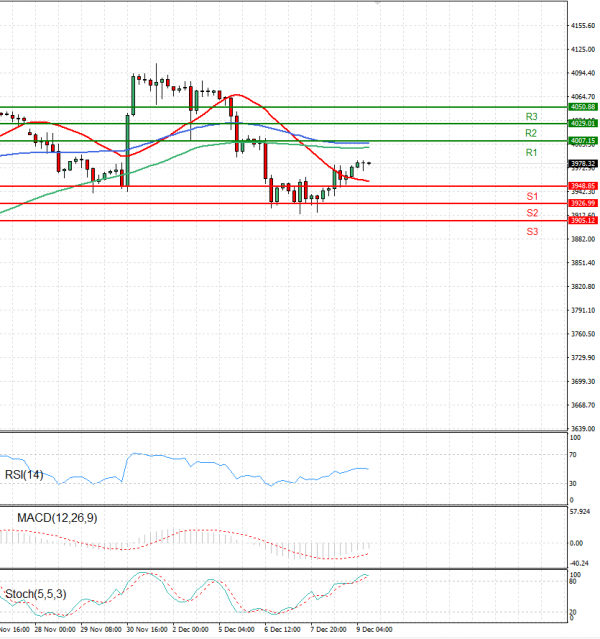Screen dimensions: 600x639
Task: Click the green 4007.15 price tag
Action: [583, 141]
